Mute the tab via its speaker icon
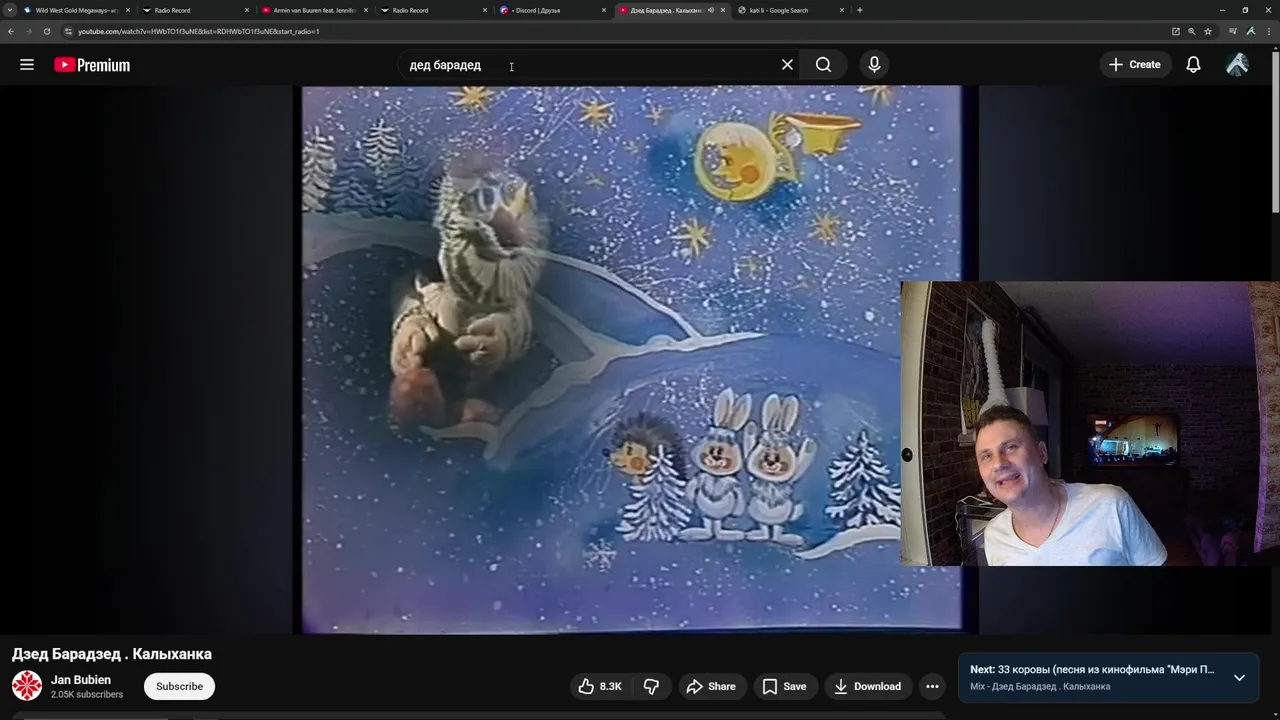1280x720 pixels. (x=710, y=10)
